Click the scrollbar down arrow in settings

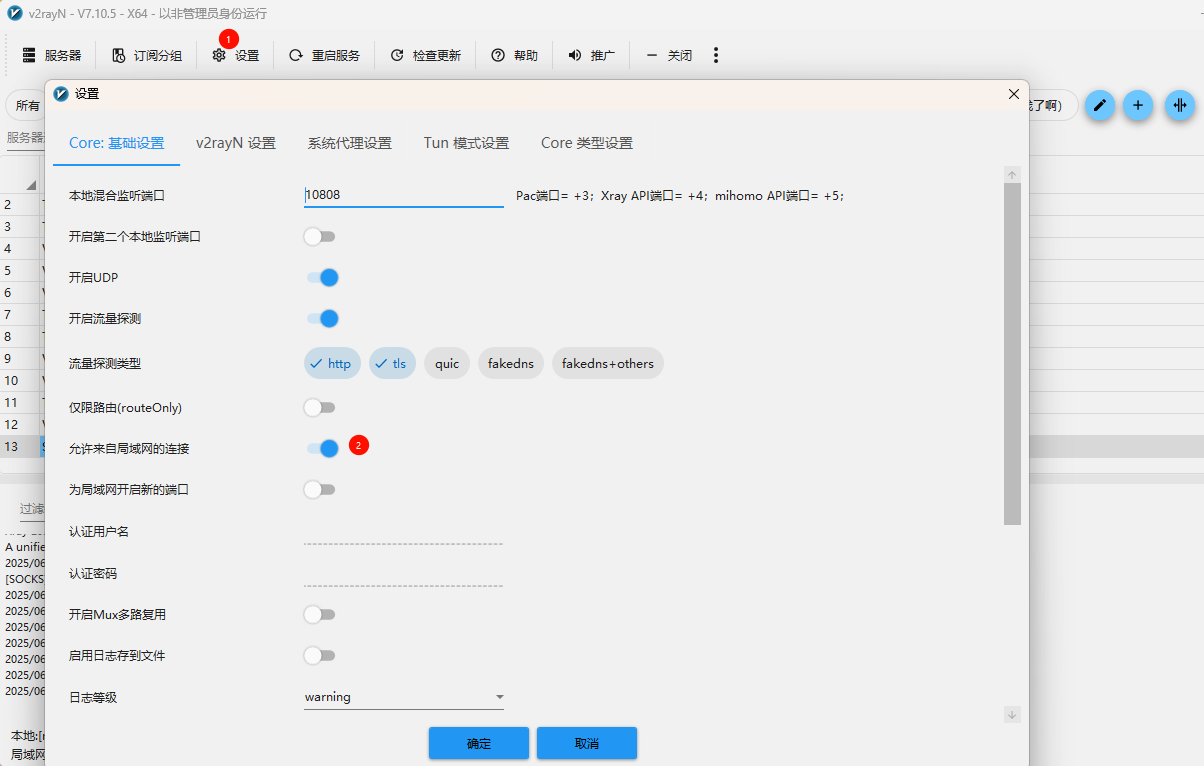click(1012, 714)
